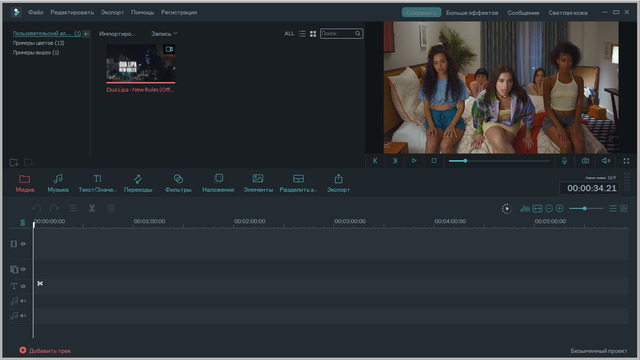Open the Медиа tab

click(x=24, y=183)
